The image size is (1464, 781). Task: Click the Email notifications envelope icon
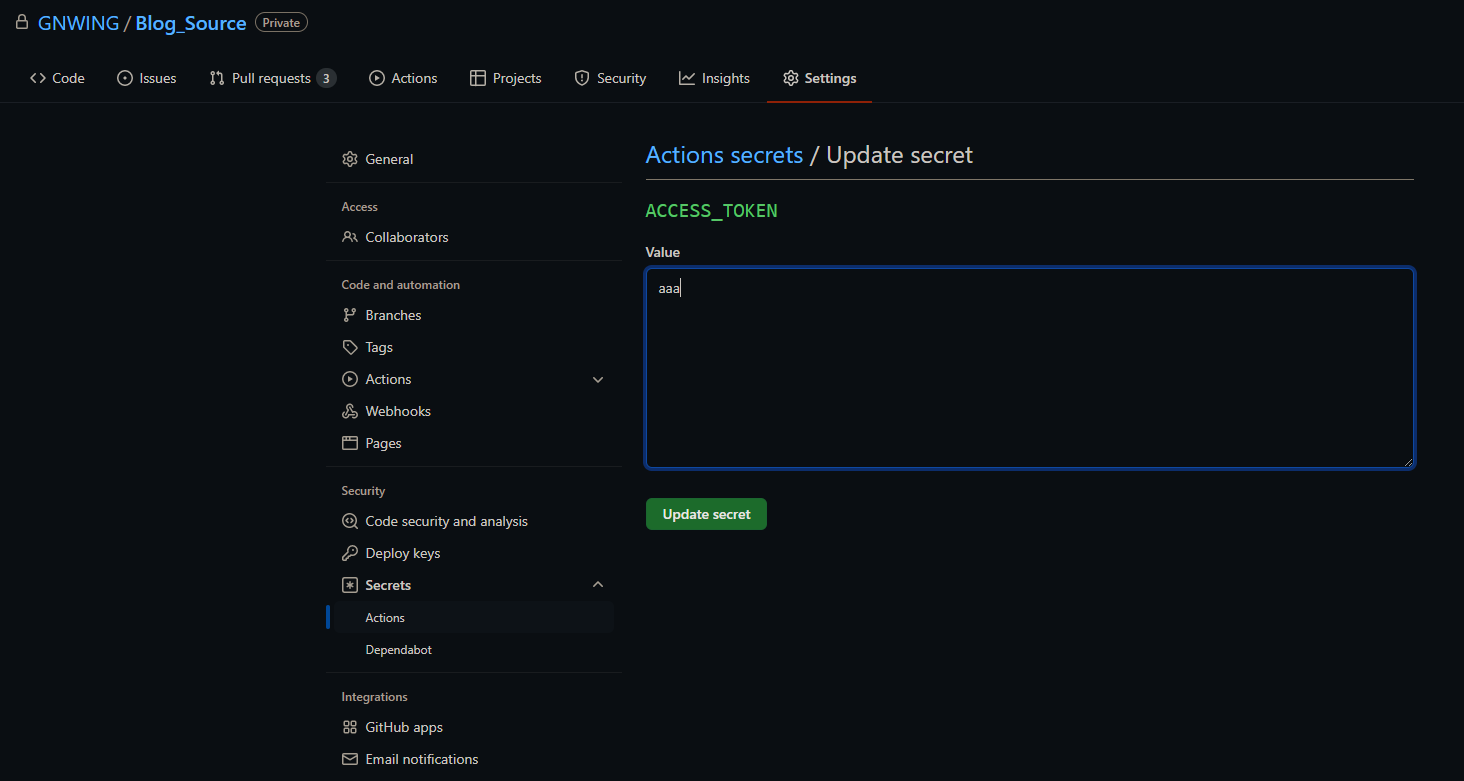tap(350, 759)
